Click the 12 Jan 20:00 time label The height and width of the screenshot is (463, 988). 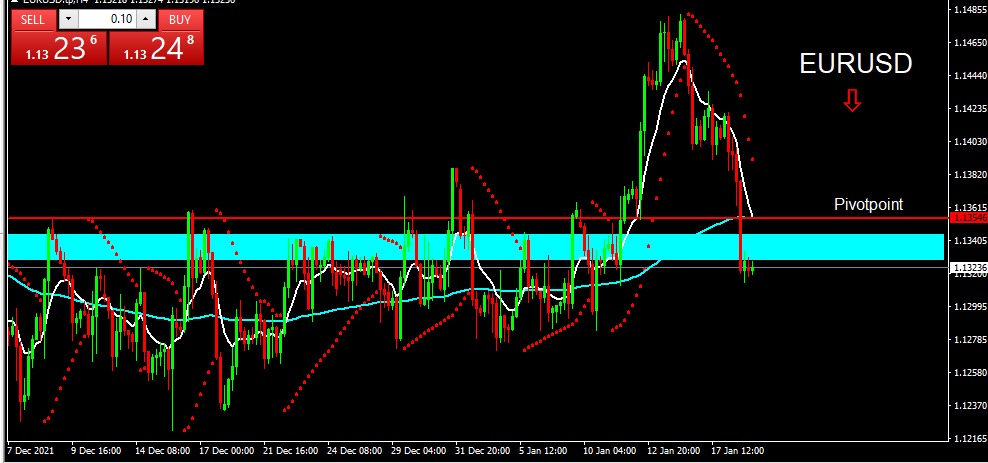pyautogui.click(x=674, y=451)
